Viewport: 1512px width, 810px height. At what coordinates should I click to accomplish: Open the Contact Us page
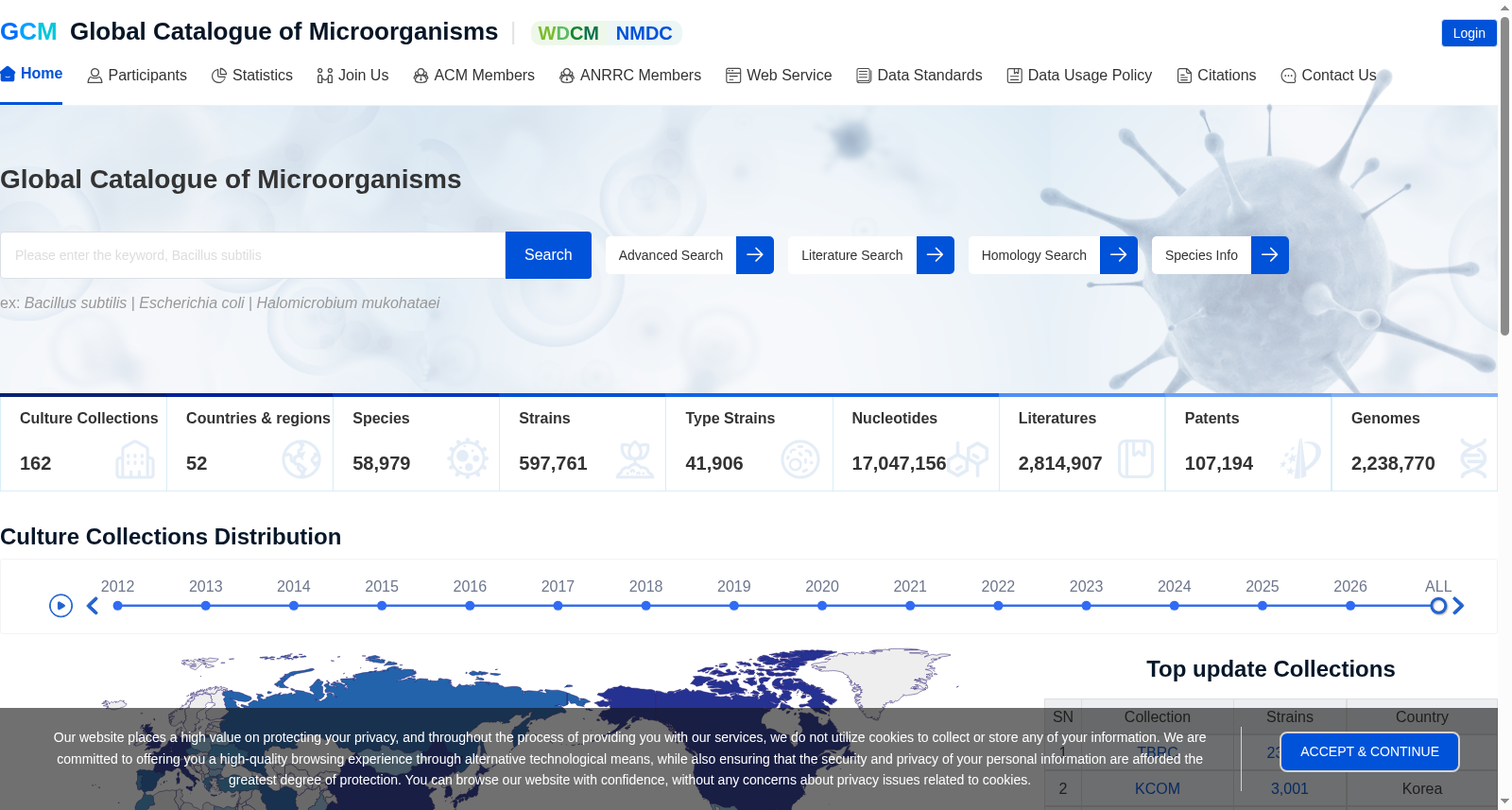tap(1328, 76)
